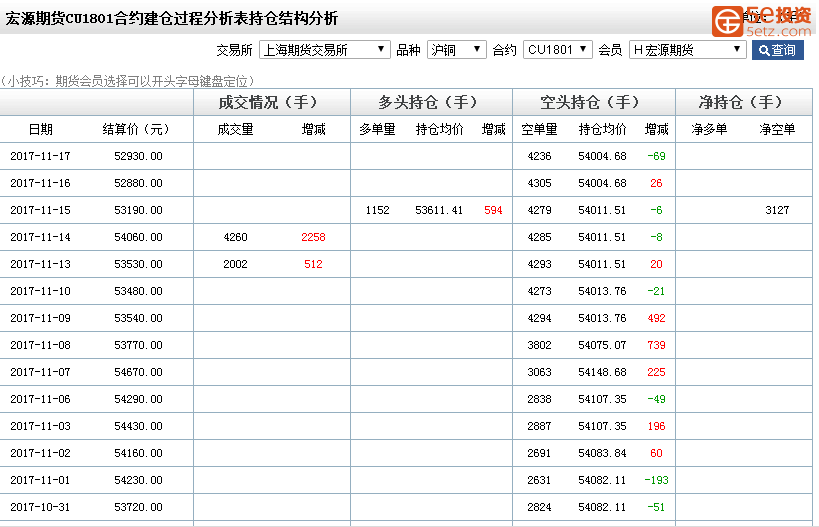Open the 合约 dropdown showing CU1801
The image size is (819, 527).
557,50
